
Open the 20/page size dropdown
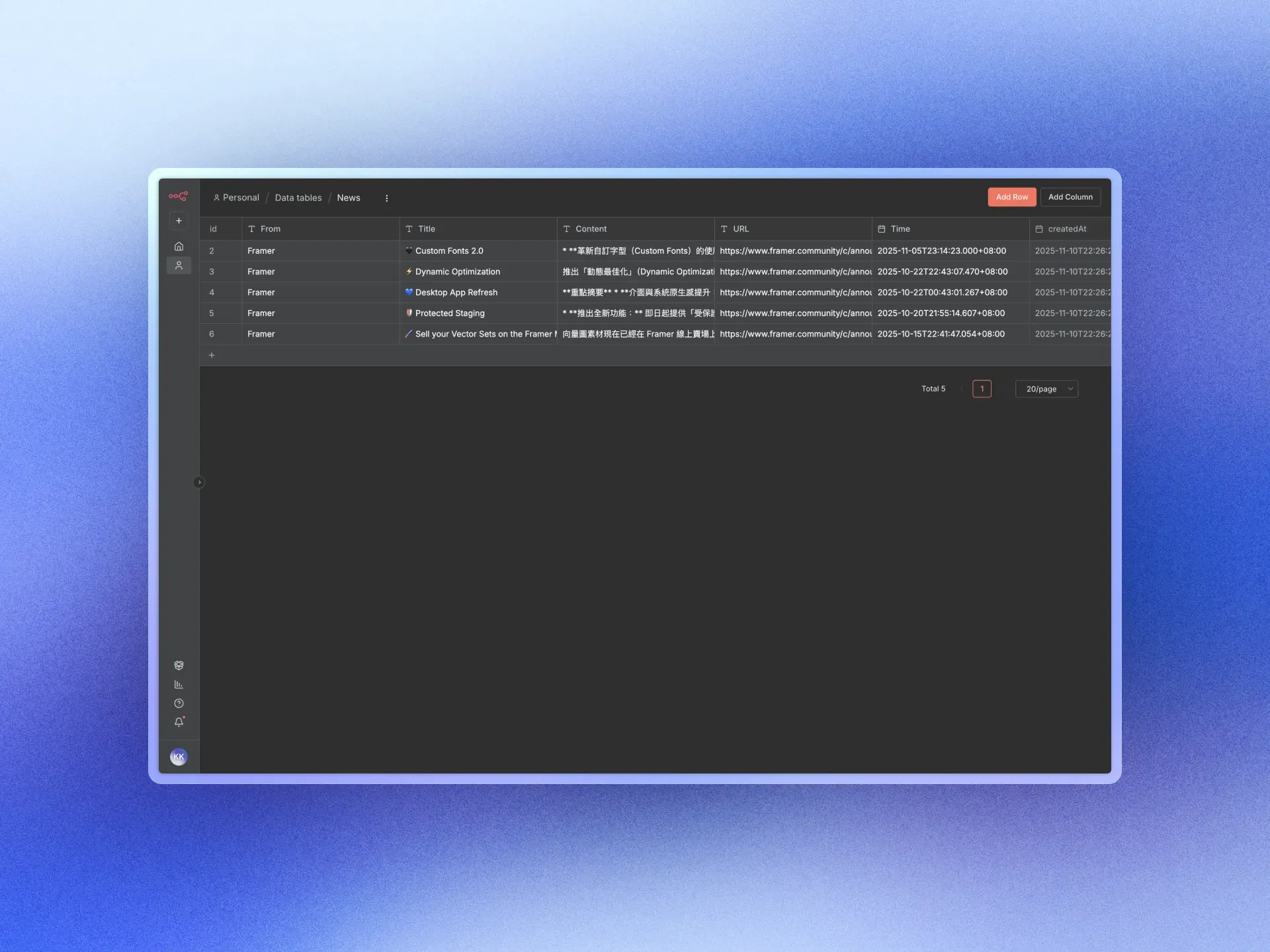[1047, 389]
